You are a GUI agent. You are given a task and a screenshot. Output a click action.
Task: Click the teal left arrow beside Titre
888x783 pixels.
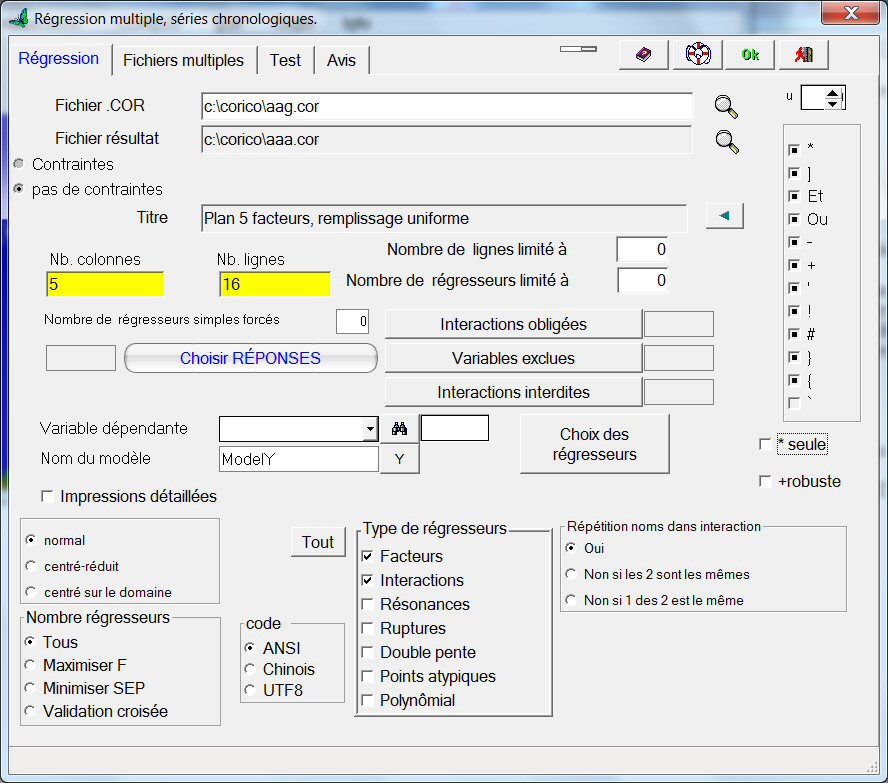pos(724,216)
